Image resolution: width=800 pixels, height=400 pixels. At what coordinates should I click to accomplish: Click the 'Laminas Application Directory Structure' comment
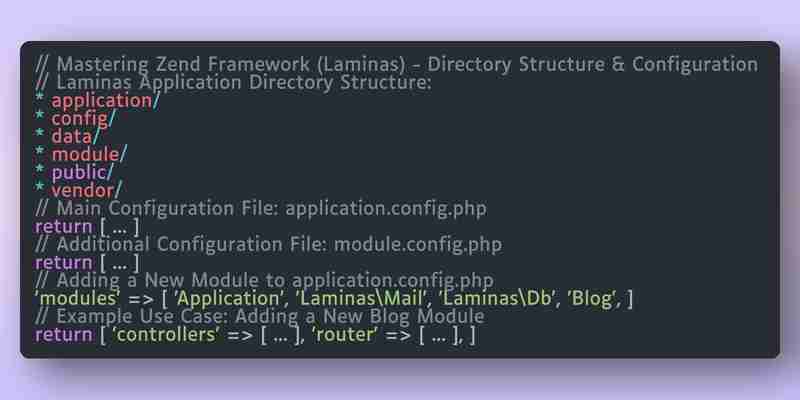tap(234, 83)
